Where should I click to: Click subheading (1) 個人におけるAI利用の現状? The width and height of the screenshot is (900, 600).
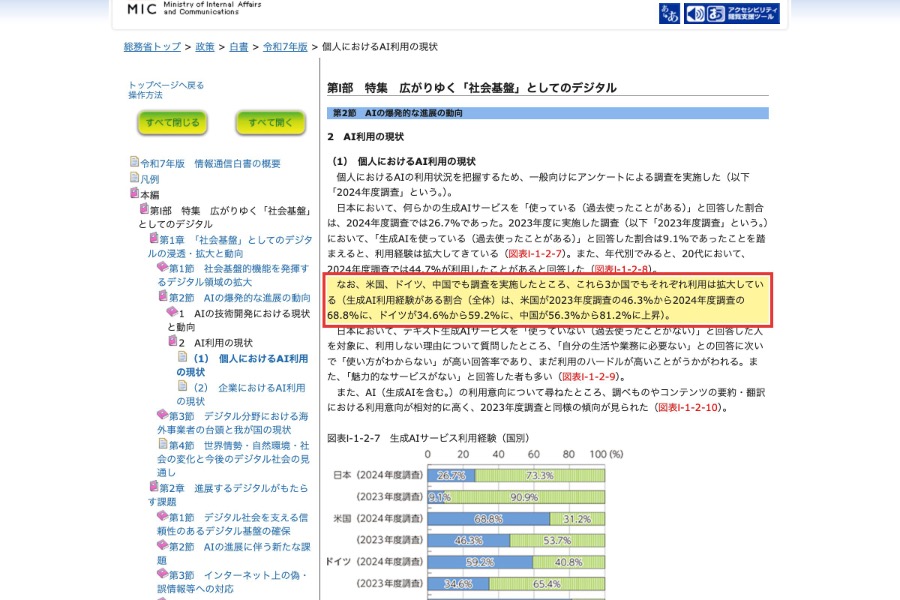405,161
